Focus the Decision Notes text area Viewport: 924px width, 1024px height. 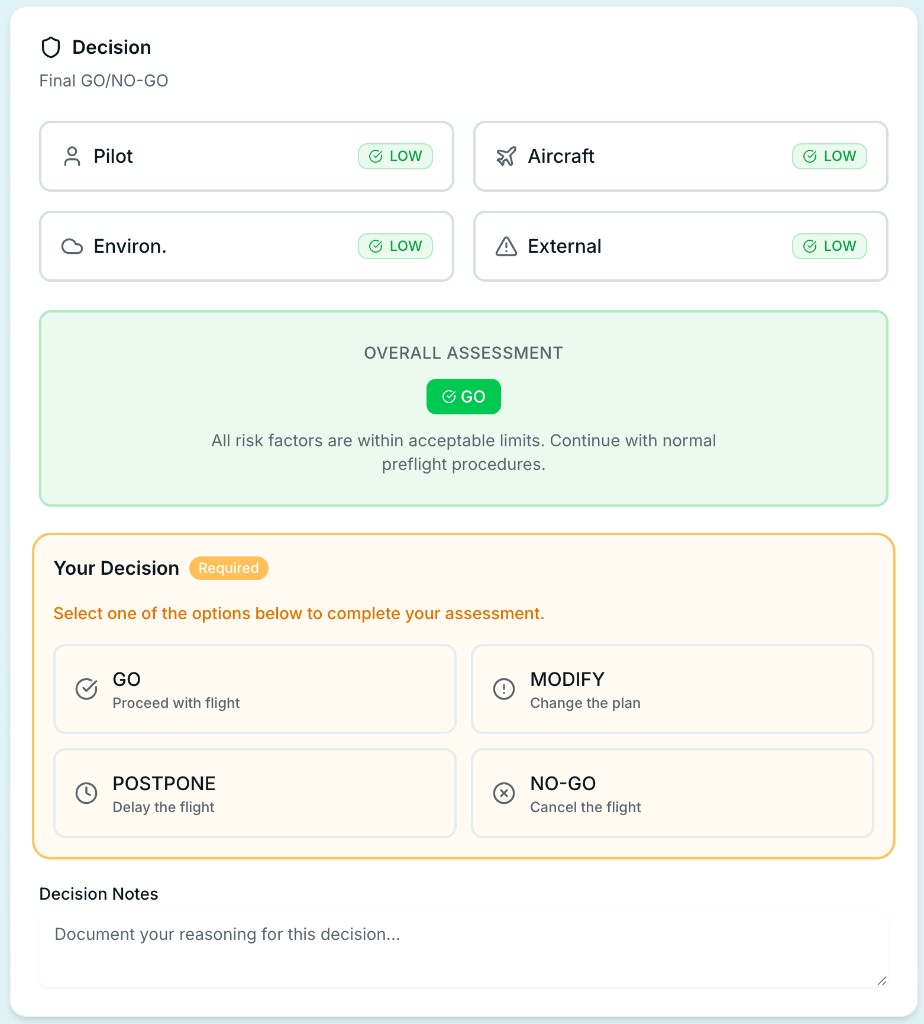(x=464, y=951)
